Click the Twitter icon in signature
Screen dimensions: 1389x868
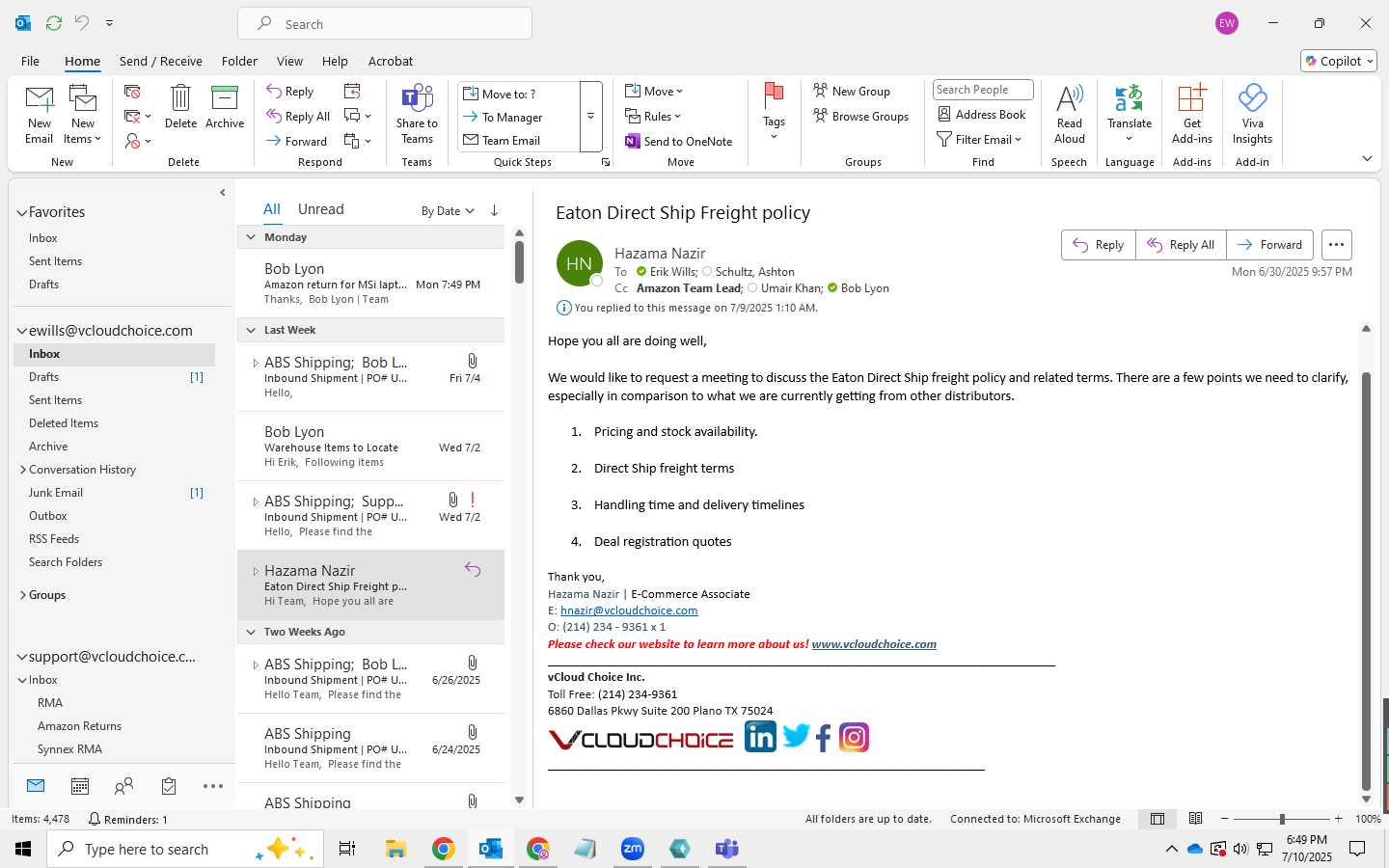(796, 736)
